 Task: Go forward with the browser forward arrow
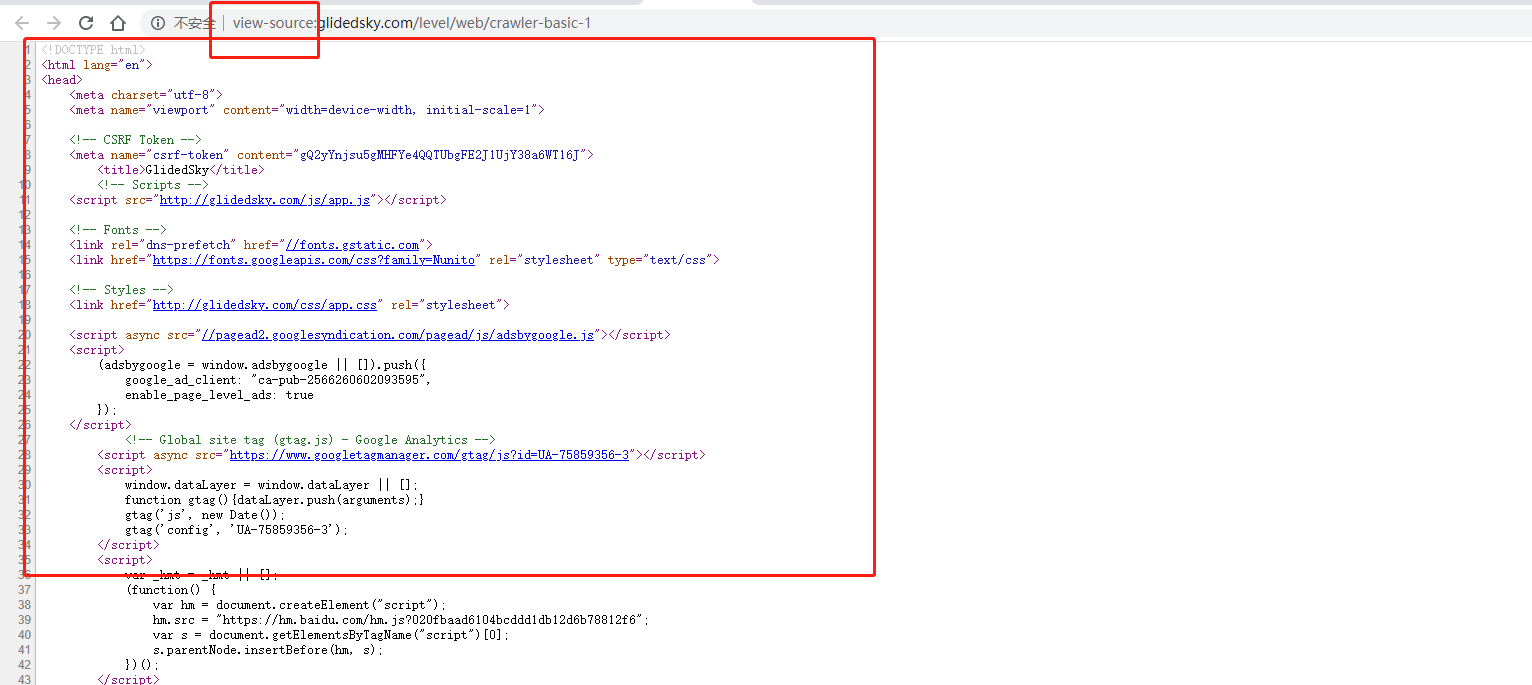[54, 23]
